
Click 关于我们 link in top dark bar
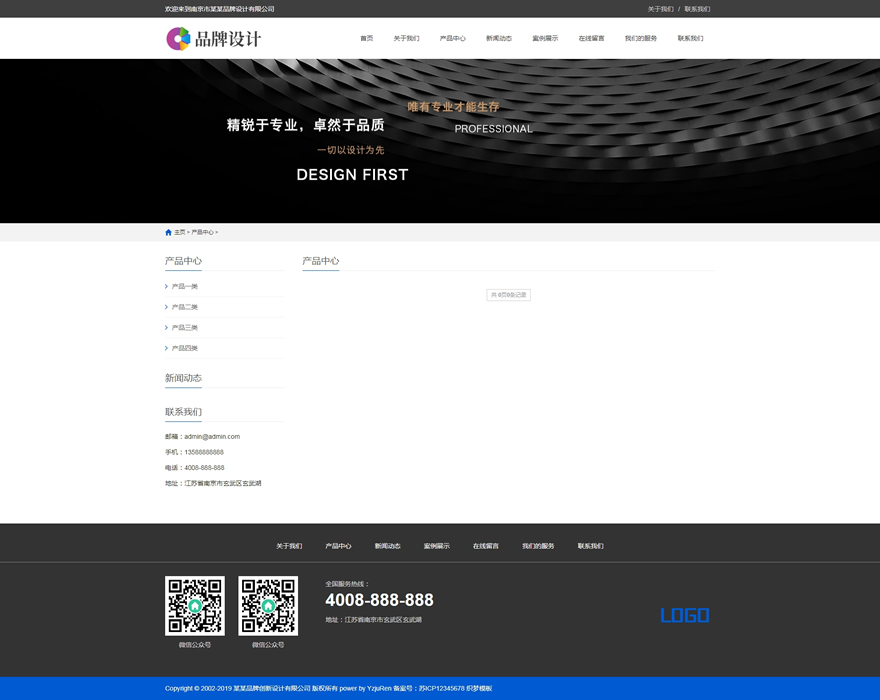660,9
